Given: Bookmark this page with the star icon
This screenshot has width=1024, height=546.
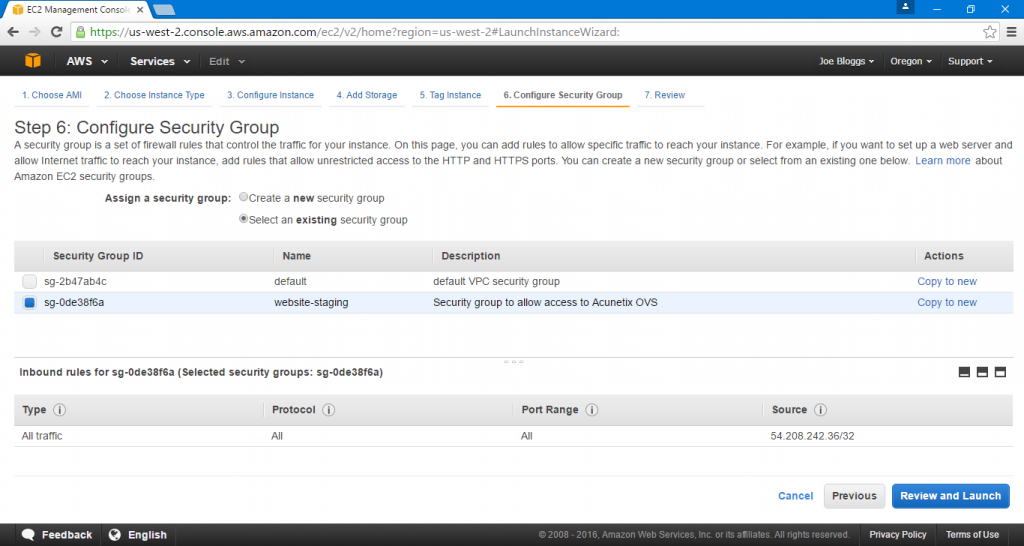Looking at the screenshot, I should tap(989, 31).
